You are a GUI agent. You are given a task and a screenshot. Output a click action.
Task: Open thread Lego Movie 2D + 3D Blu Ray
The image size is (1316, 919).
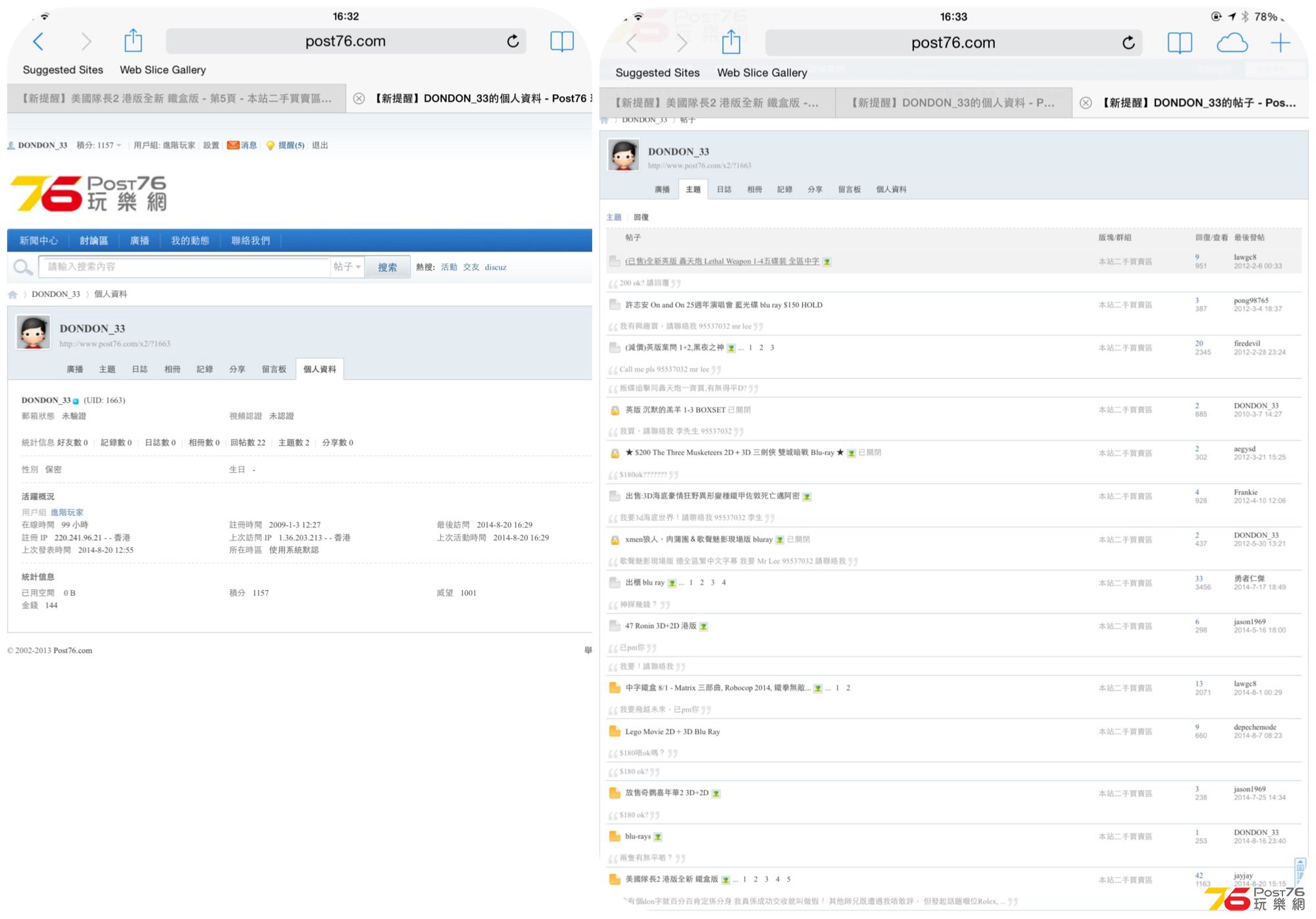click(x=672, y=731)
